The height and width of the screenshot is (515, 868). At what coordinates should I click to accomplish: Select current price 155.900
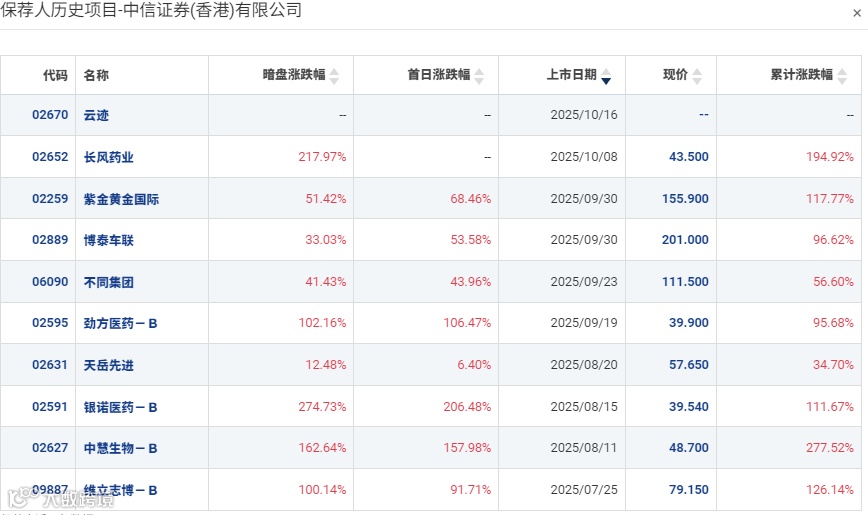685,198
